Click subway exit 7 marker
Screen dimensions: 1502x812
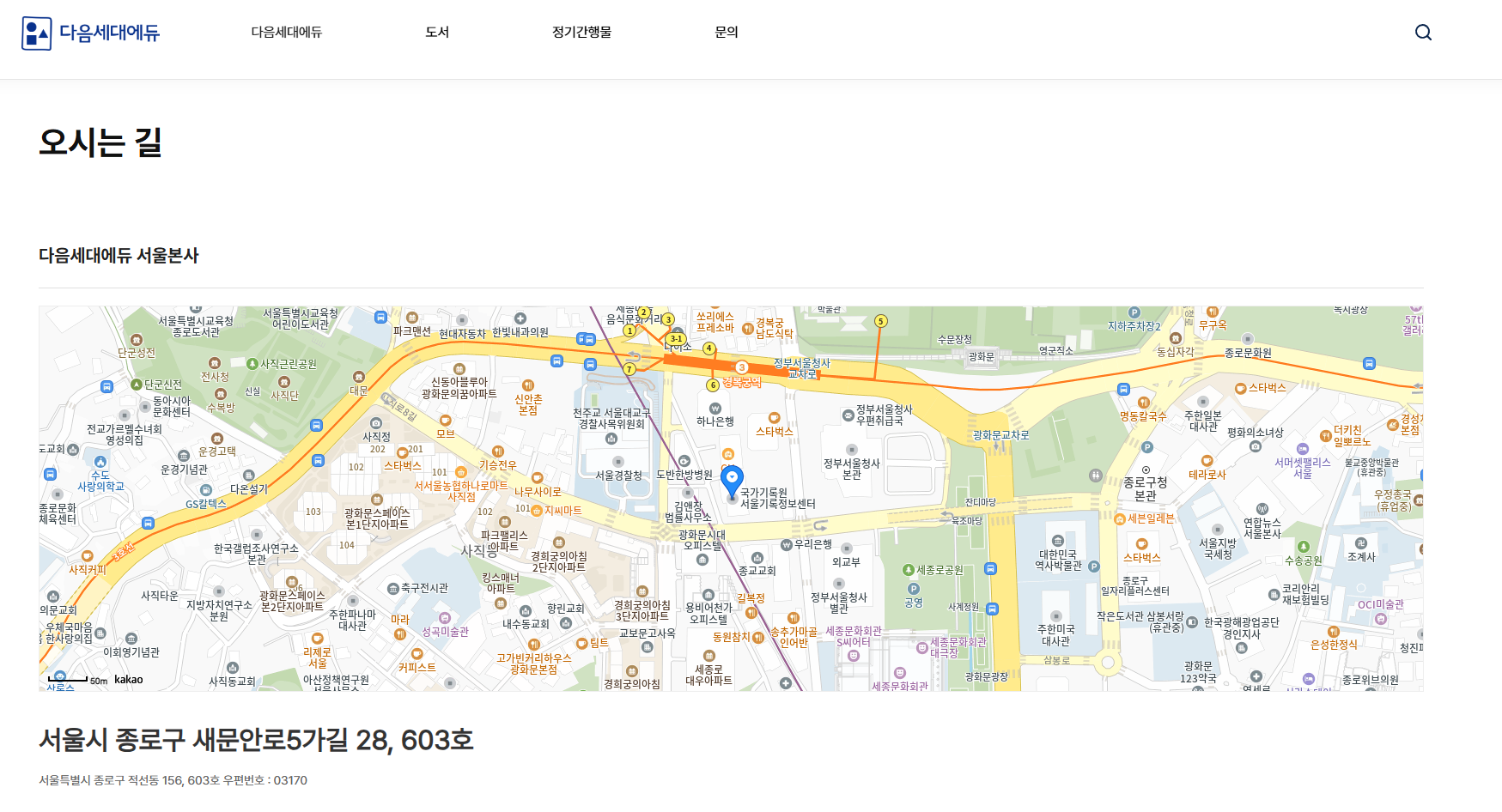click(x=629, y=369)
